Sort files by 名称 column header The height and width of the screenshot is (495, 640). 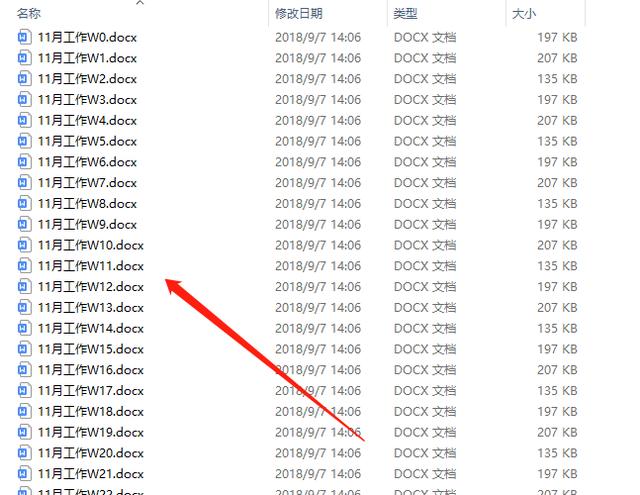coord(29,13)
